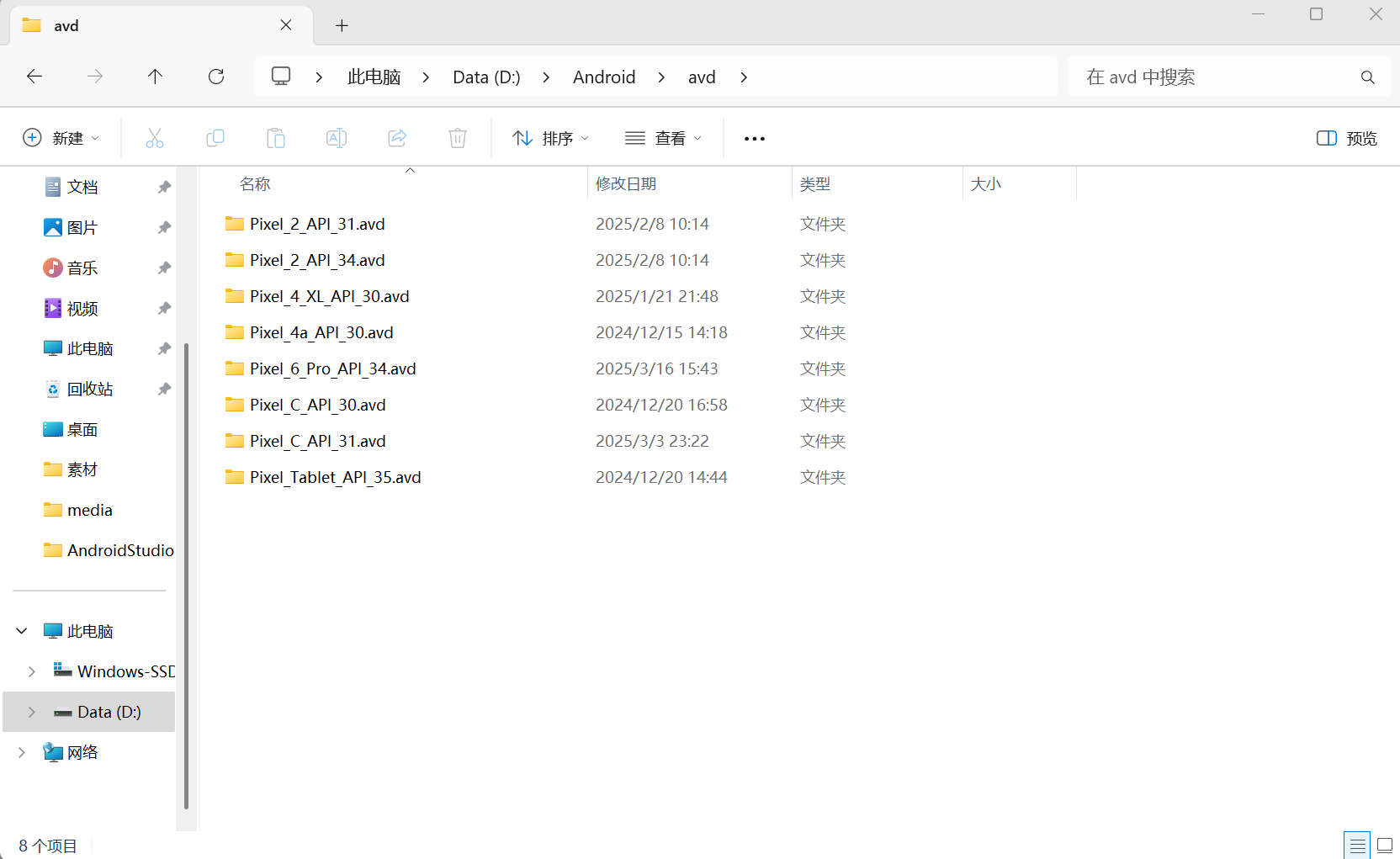Go up one folder level
The height and width of the screenshot is (859, 1400).
[156, 77]
